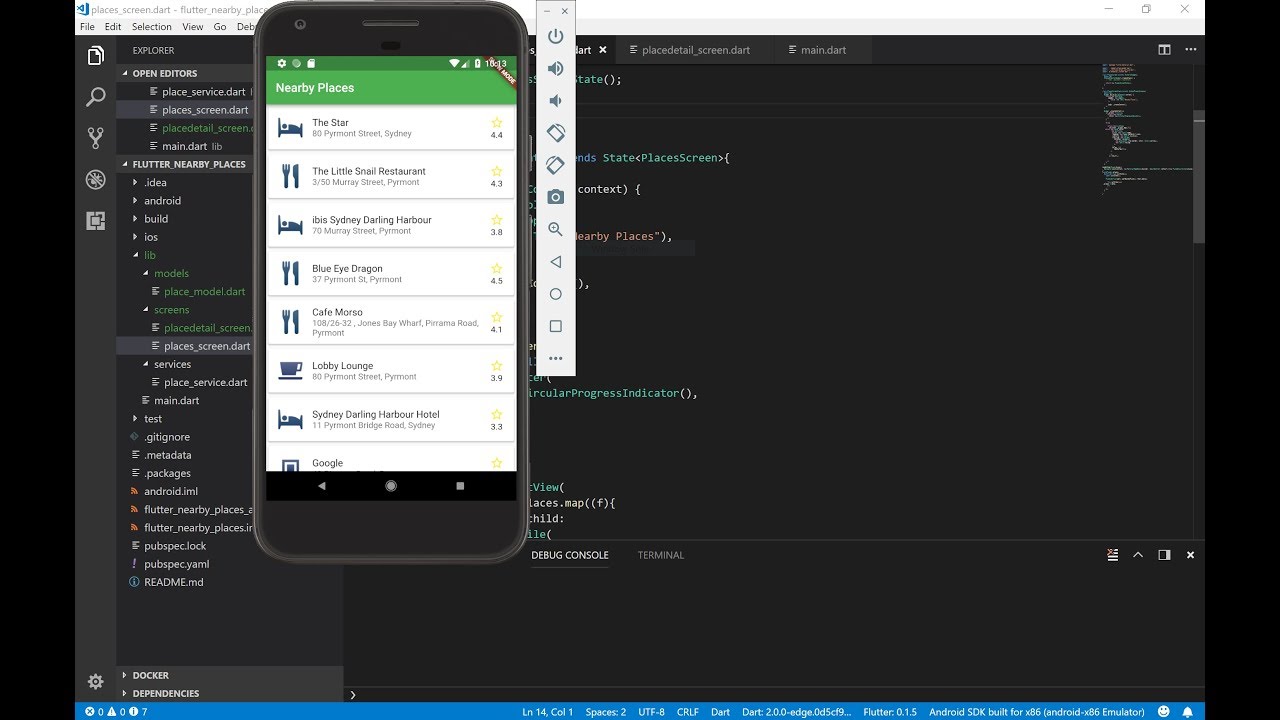Image resolution: width=1280 pixels, height=720 pixels.
Task: Click the UTF-8 encoding in status bar
Action: pos(651,712)
